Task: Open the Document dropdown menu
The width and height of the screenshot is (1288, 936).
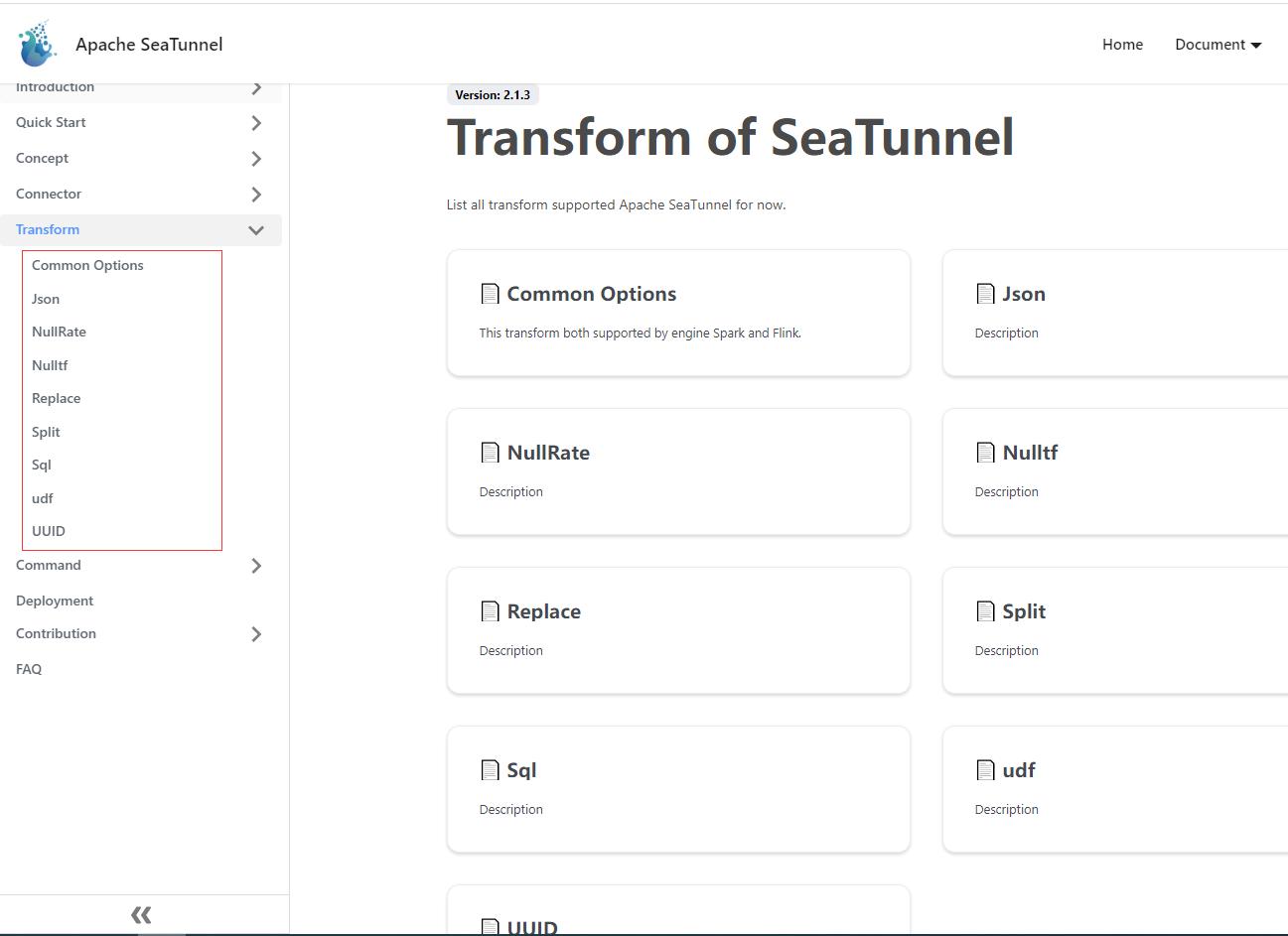Action: 1217,45
